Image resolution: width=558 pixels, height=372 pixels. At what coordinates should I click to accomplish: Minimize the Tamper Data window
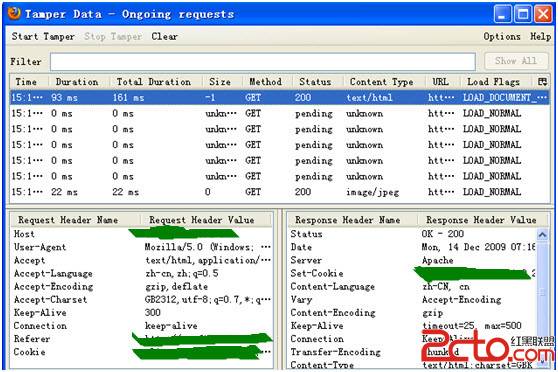[x=503, y=14]
